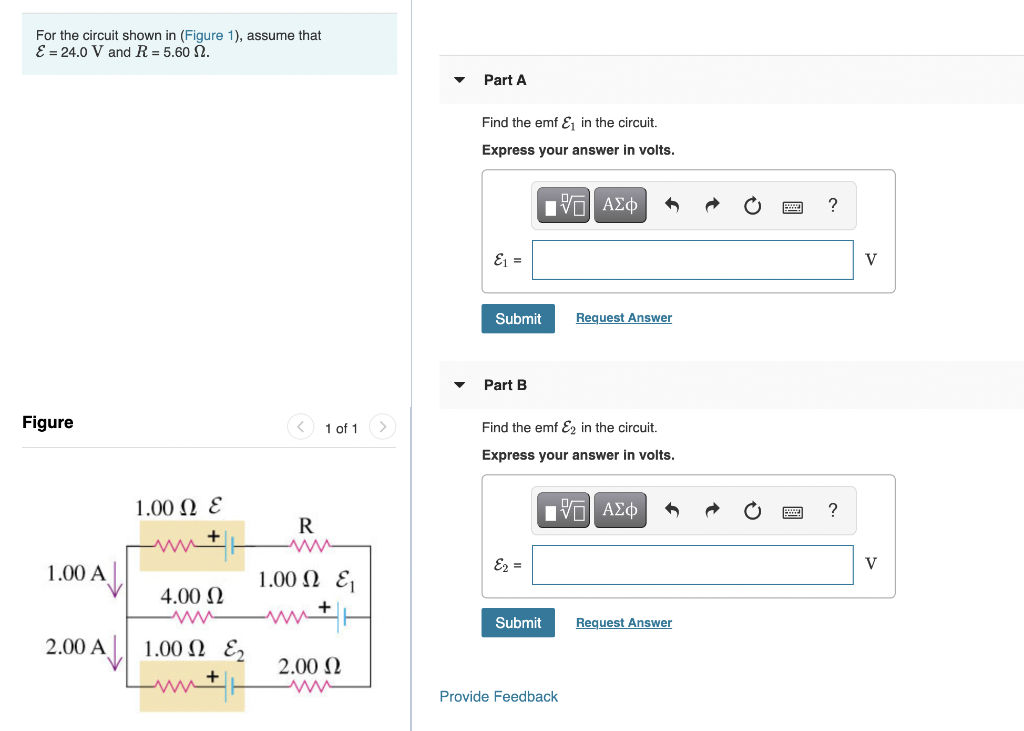Click the circuit diagram figure
The image size is (1024, 731).
click(x=209, y=603)
